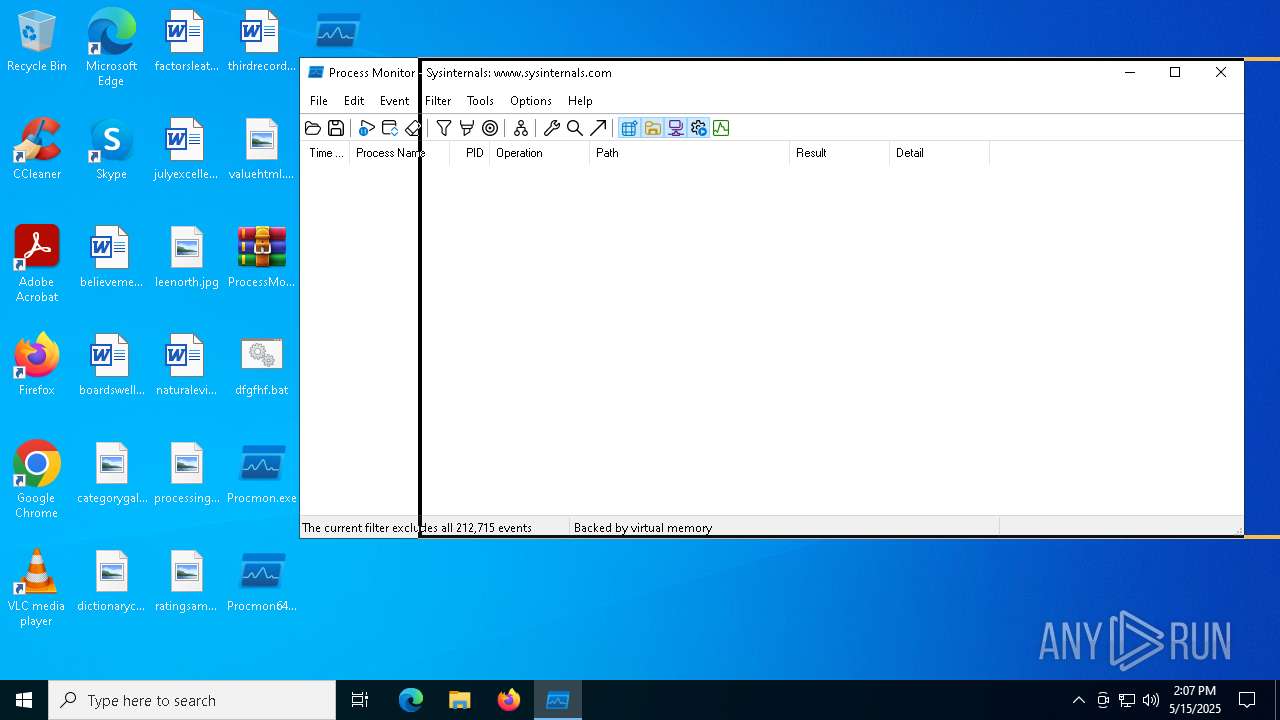This screenshot has width=1280, height=720.
Task: Toggle Show File System Activity icon
Action: [652, 128]
